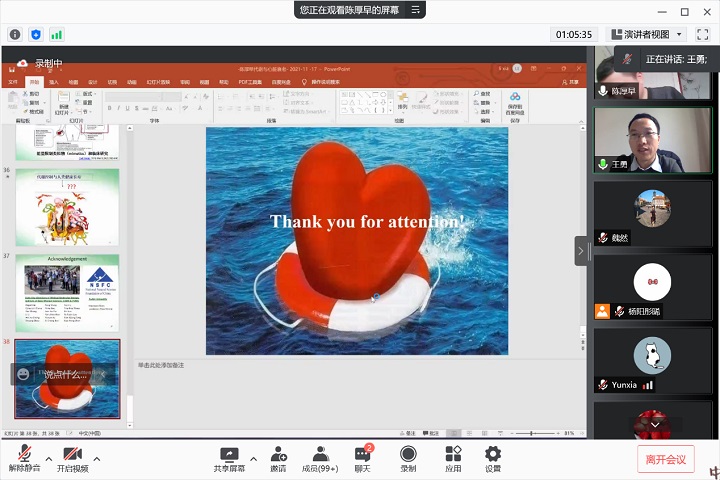Collapse the participant video sidebar arrow

coord(581,250)
